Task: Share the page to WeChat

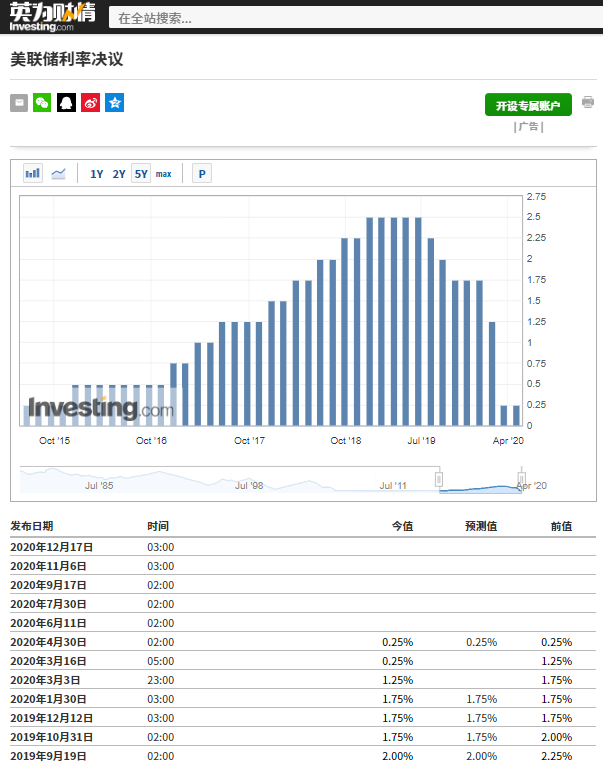Action: [x=42, y=103]
